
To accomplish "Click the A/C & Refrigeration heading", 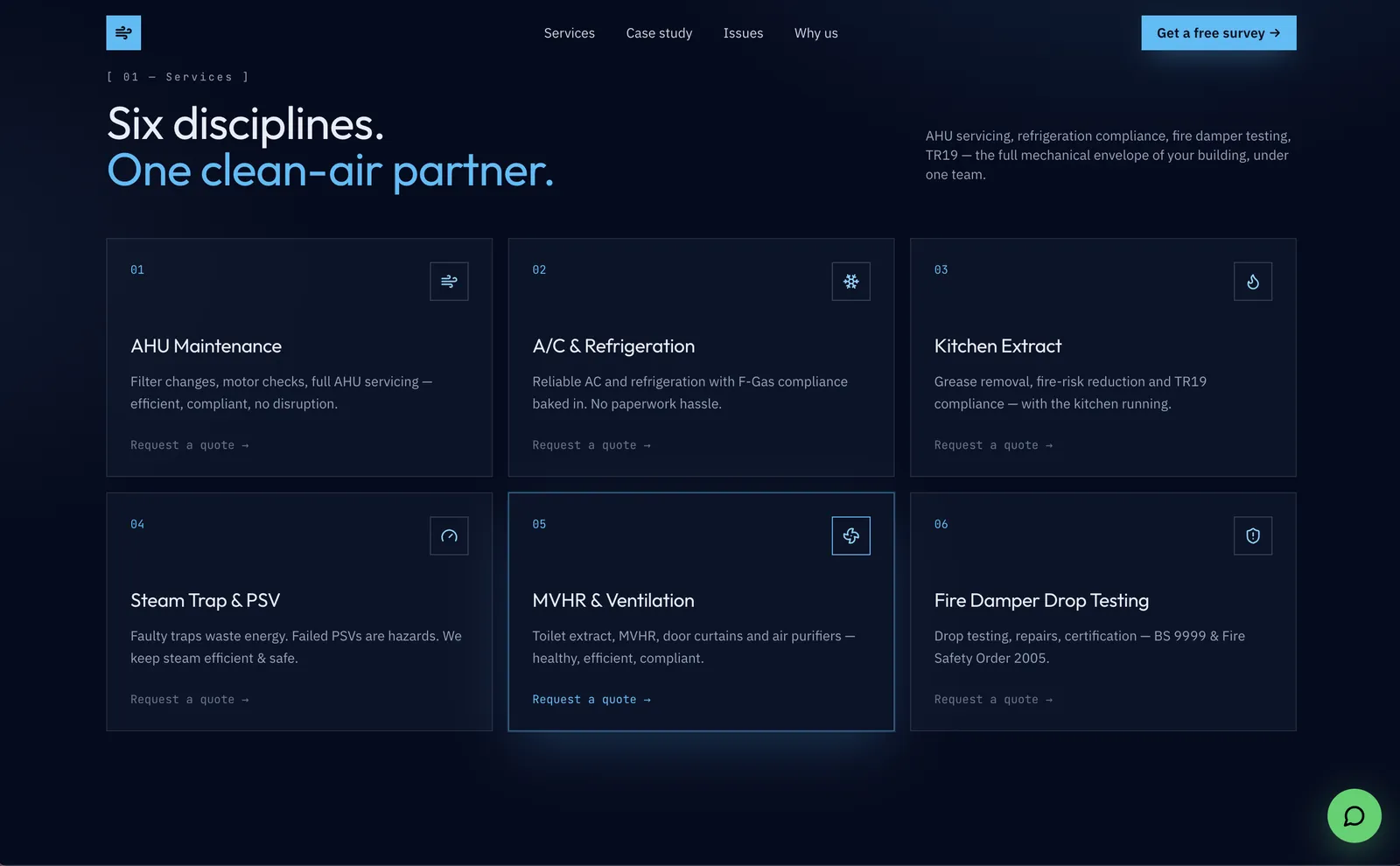I will pyautogui.click(x=613, y=346).
